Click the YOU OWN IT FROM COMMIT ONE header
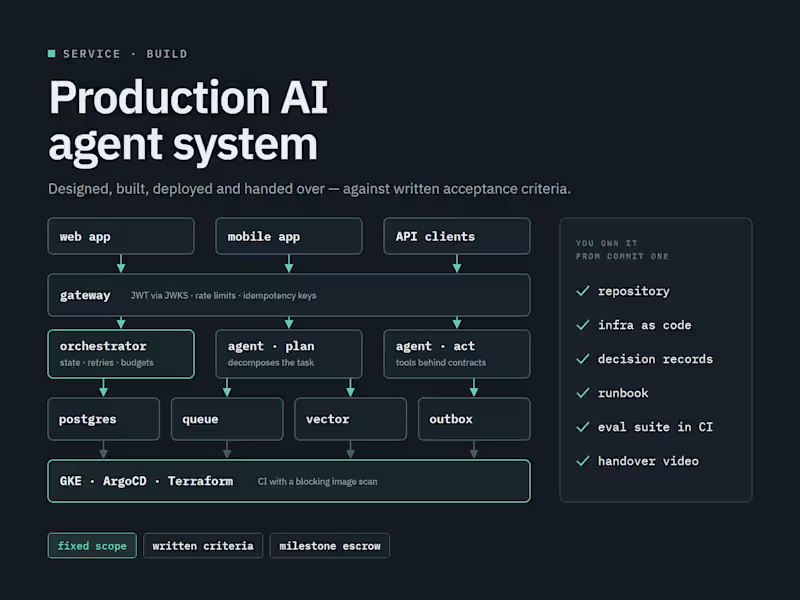The width and height of the screenshot is (800, 600). tap(622, 249)
